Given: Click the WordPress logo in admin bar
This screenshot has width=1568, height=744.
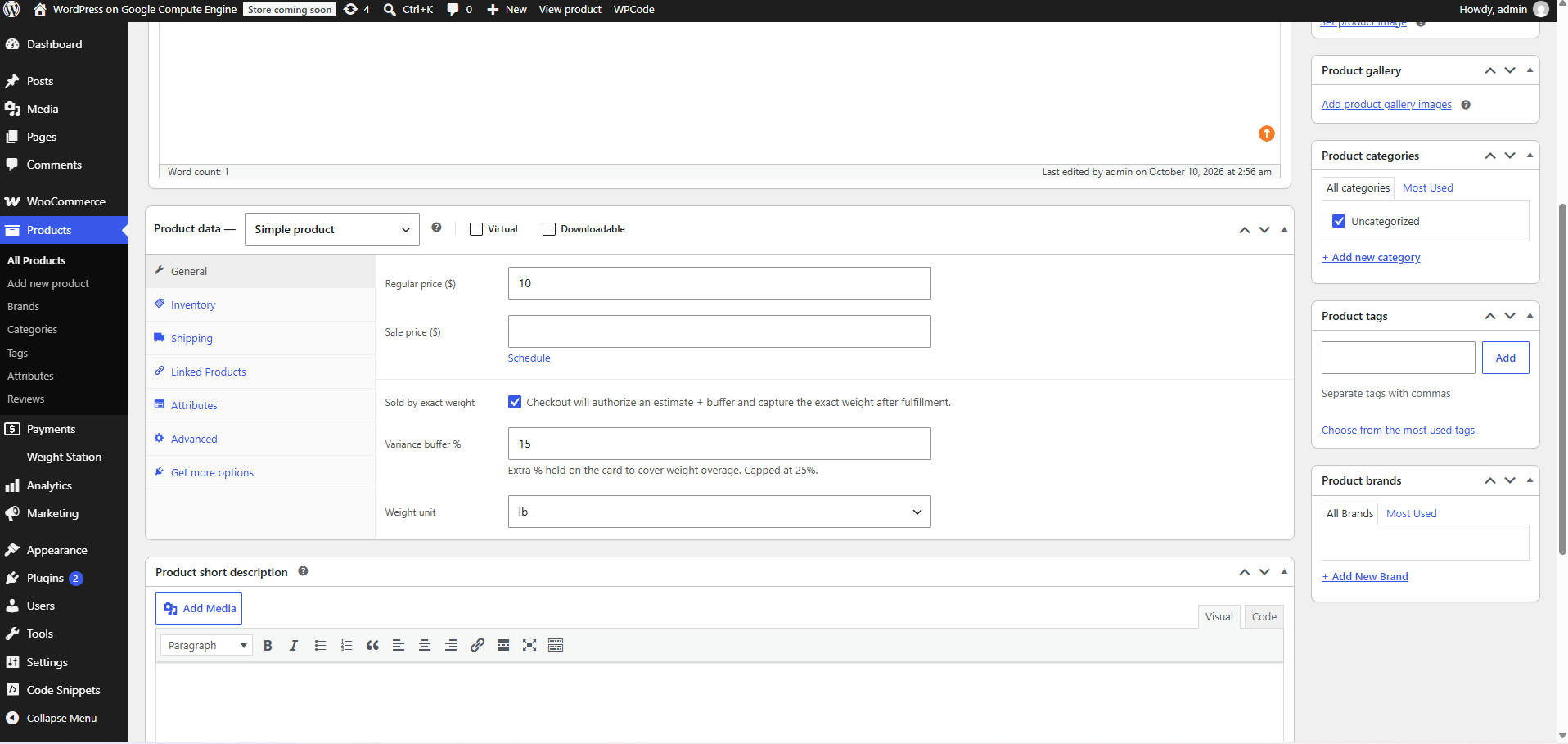Looking at the screenshot, I should (x=11, y=10).
